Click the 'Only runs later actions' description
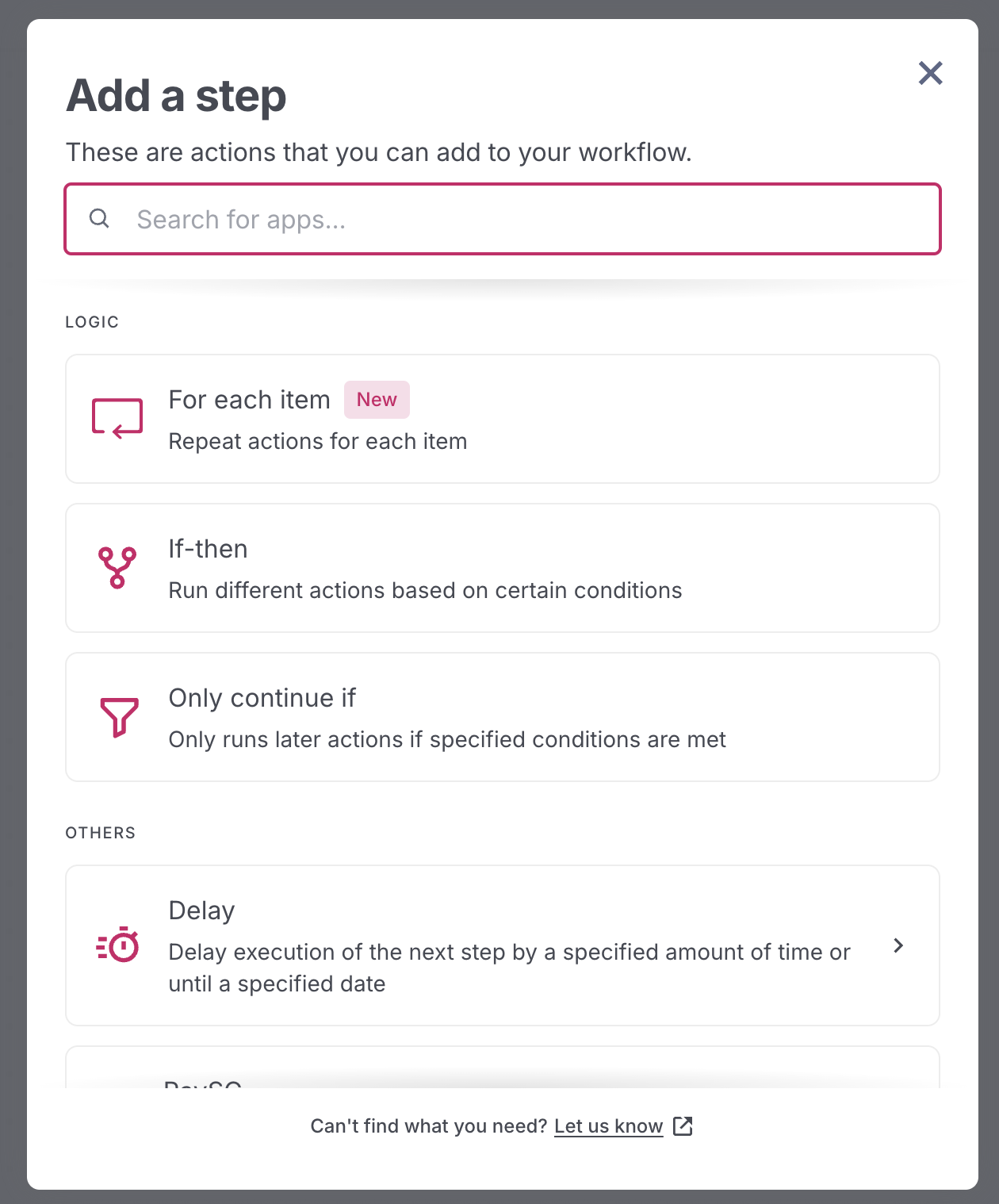 point(447,739)
